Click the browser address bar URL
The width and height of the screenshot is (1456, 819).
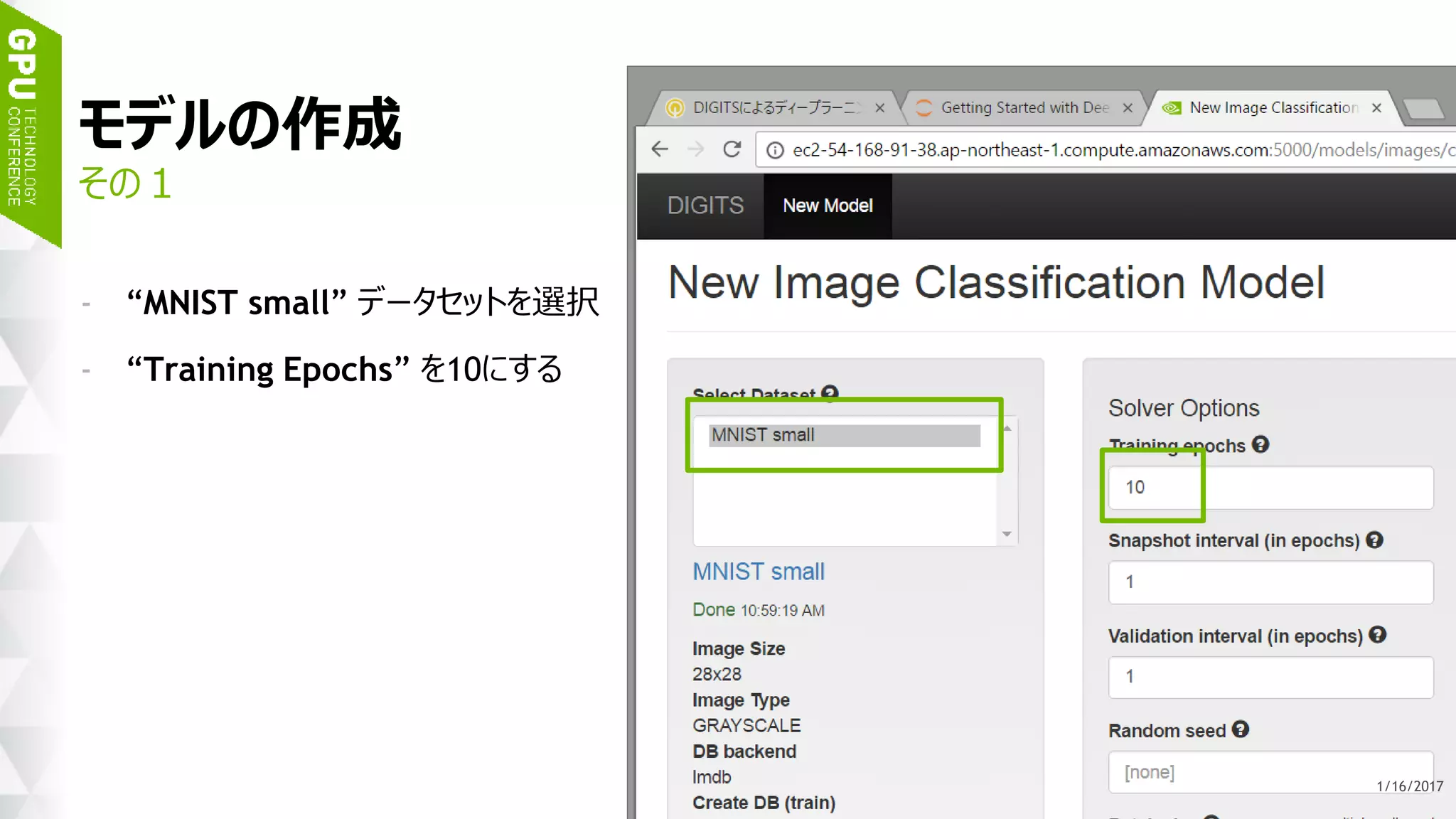[x=1123, y=150]
